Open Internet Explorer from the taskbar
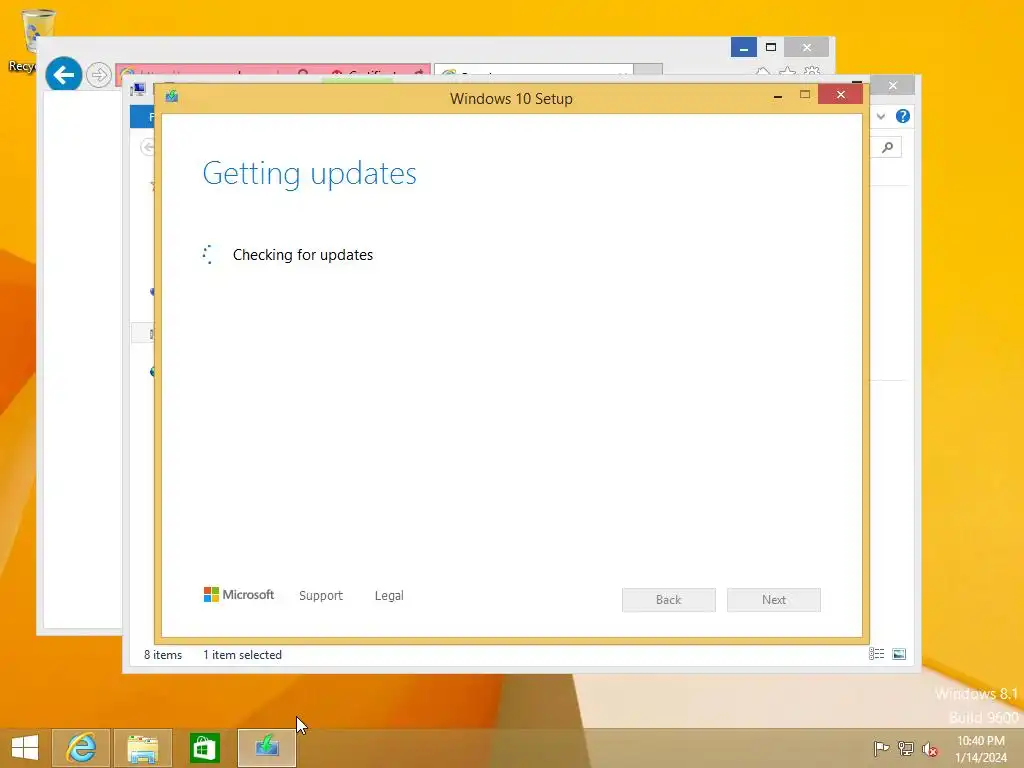Image resolution: width=1024 pixels, height=768 pixels. pyautogui.click(x=81, y=748)
